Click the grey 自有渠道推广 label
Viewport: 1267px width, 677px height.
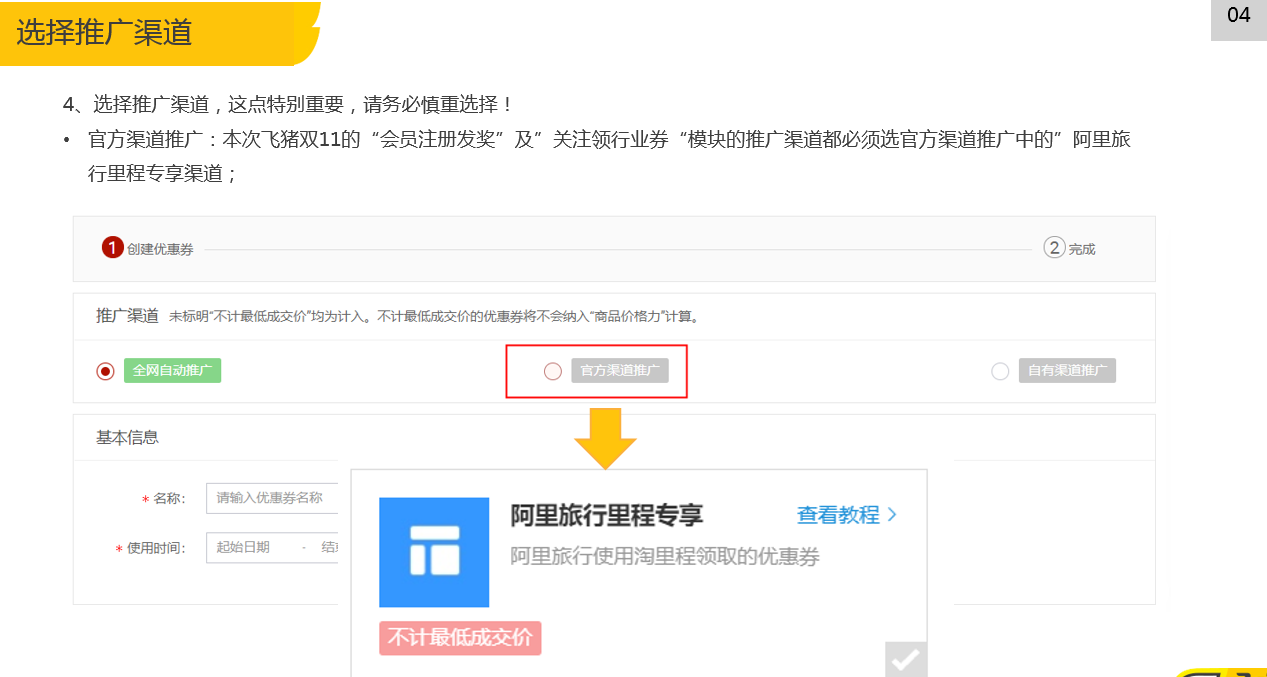(x=1067, y=370)
